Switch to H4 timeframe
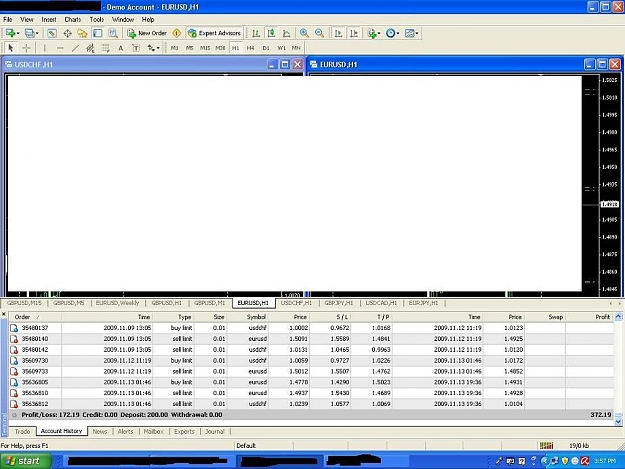Screen dimensions: 625x469 250,48
